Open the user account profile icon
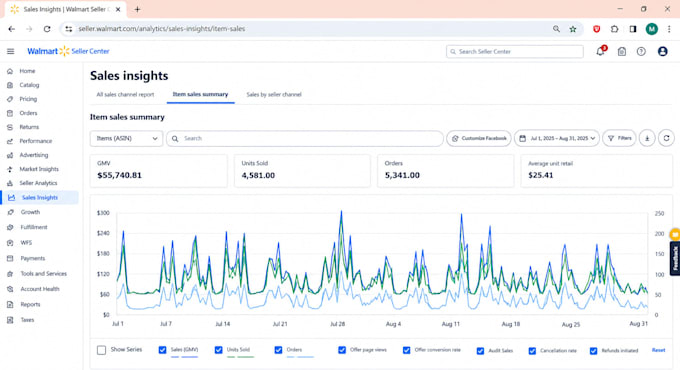The image size is (680, 370). click(662, 51)
